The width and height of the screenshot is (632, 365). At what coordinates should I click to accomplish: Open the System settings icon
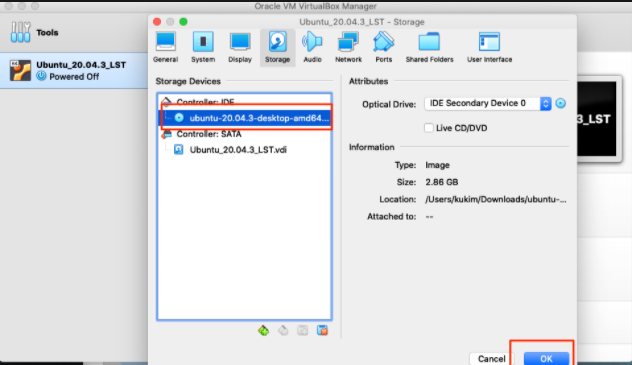pos(203,48)
